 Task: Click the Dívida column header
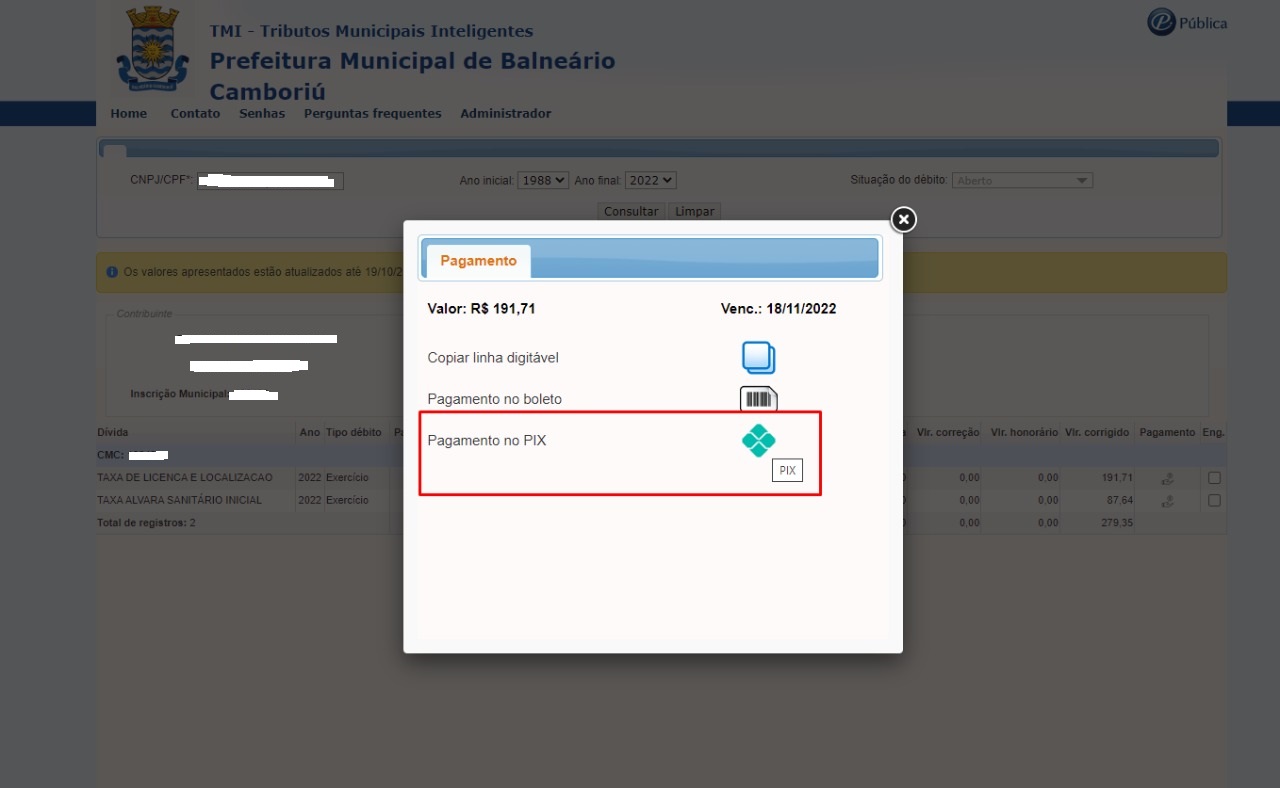tap(113, 433)
